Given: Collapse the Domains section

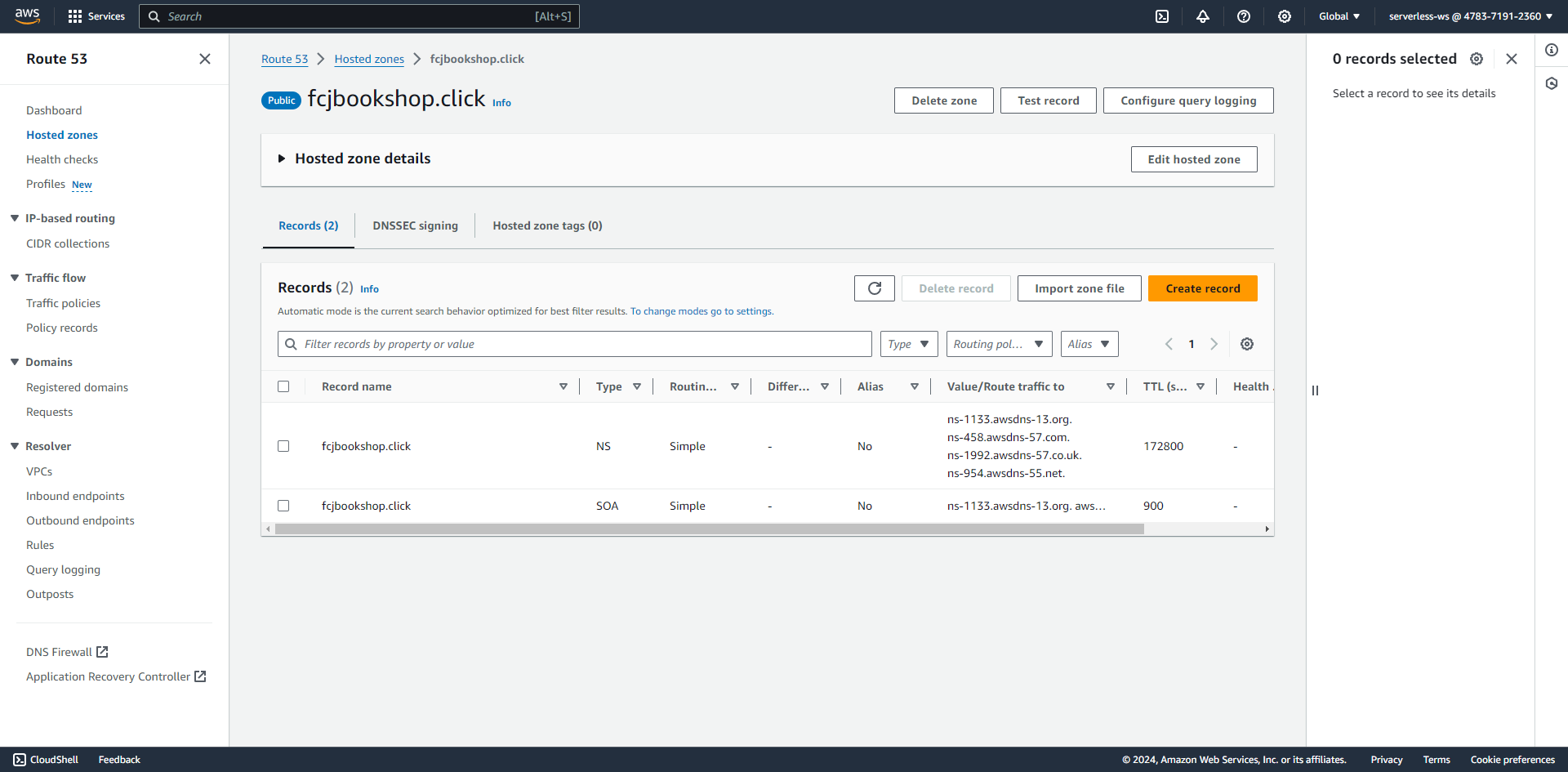Looking at the screenshot, I should 15,362.
